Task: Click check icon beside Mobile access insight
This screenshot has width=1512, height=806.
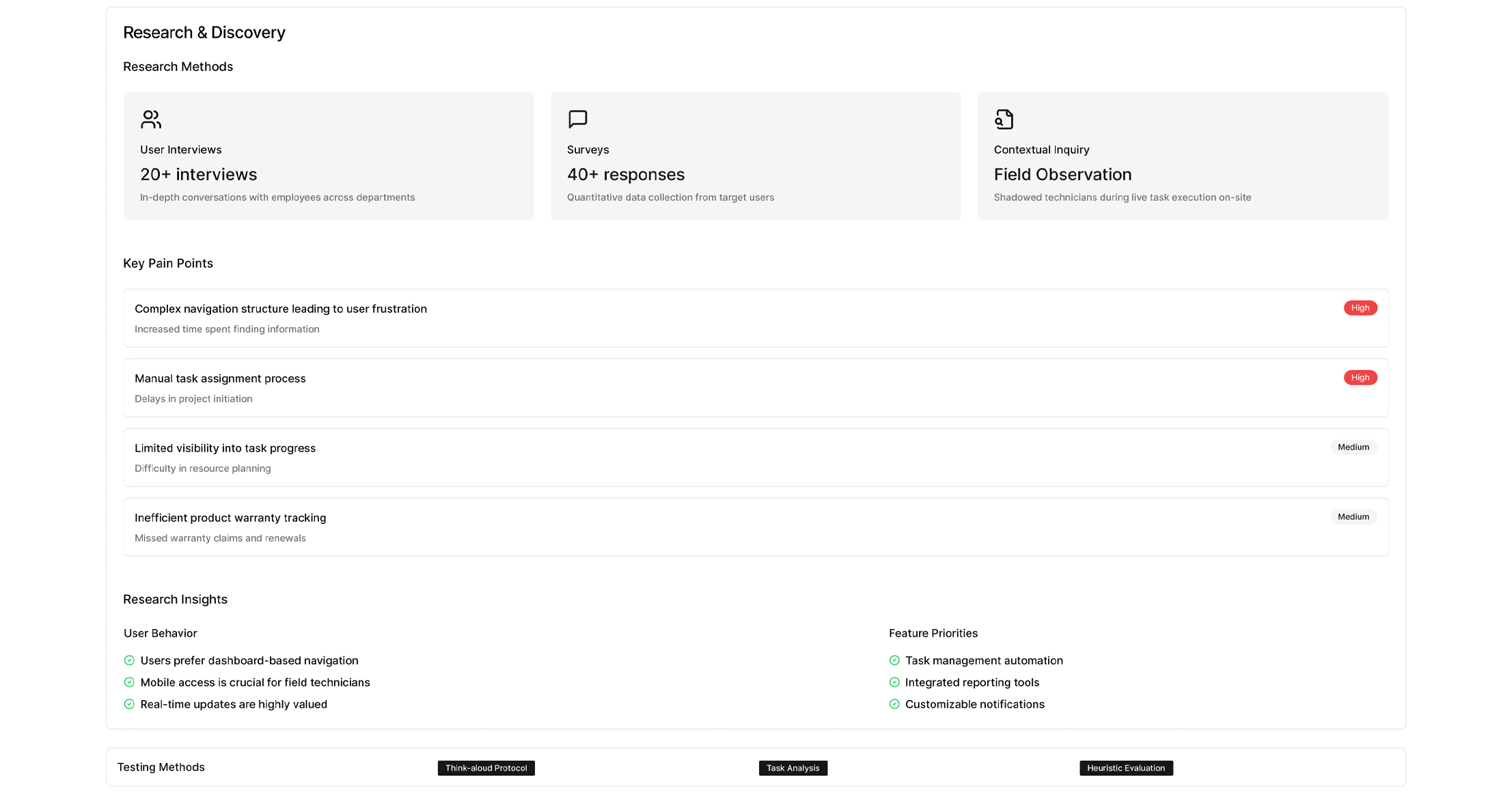Action: coord(129,682)
